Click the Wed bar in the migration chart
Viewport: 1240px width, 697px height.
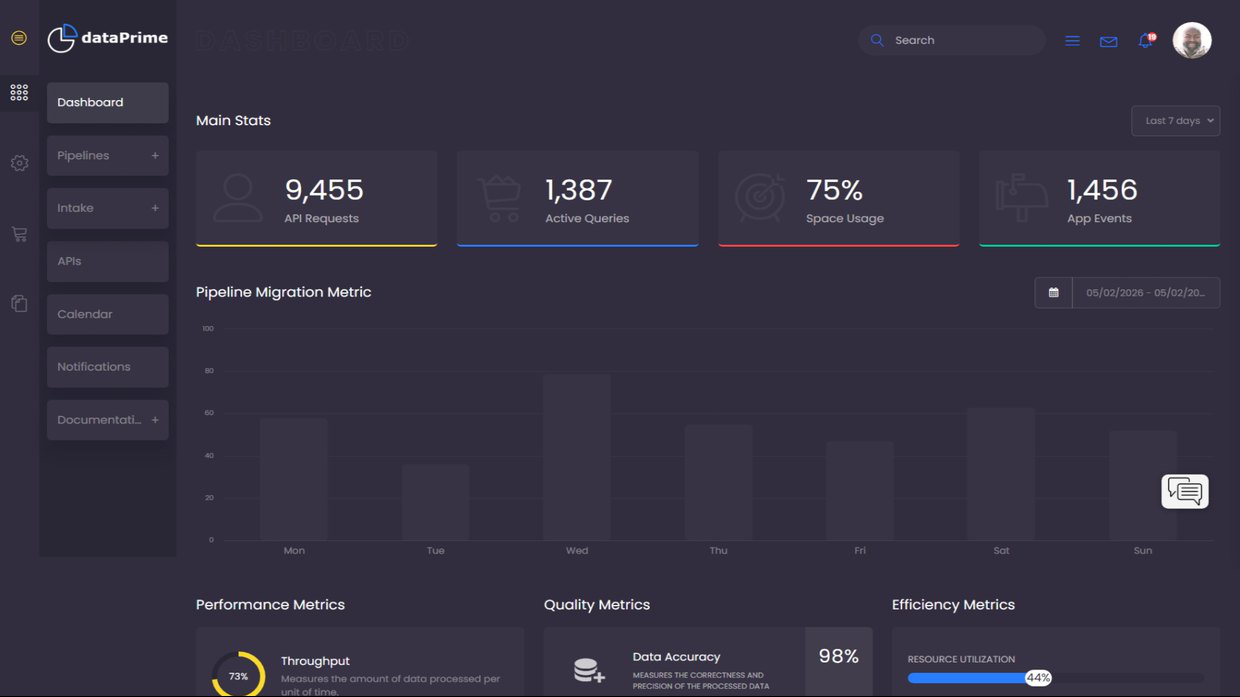pos(577,457)
